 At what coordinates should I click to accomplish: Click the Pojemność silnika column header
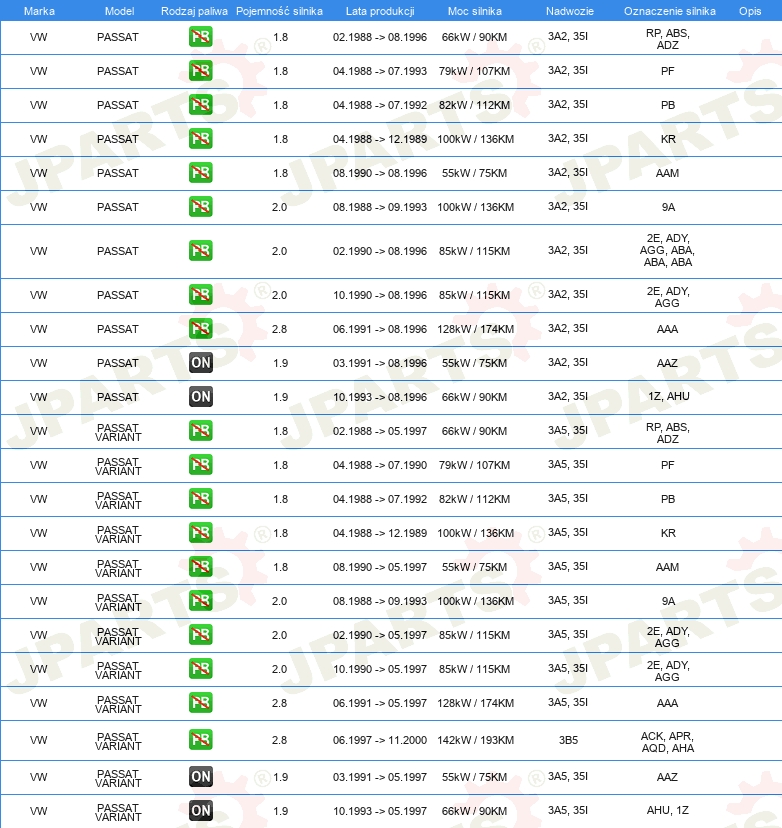279,11
